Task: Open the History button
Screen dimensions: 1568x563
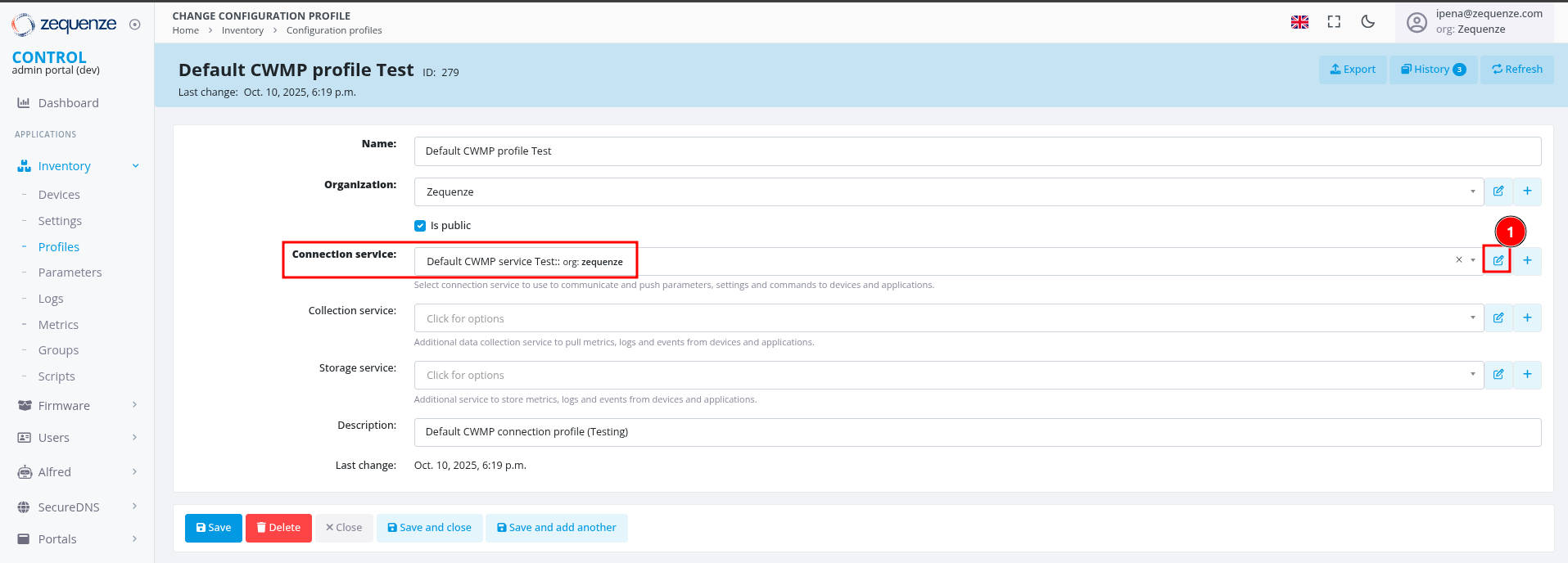Action: point(1432,70)
